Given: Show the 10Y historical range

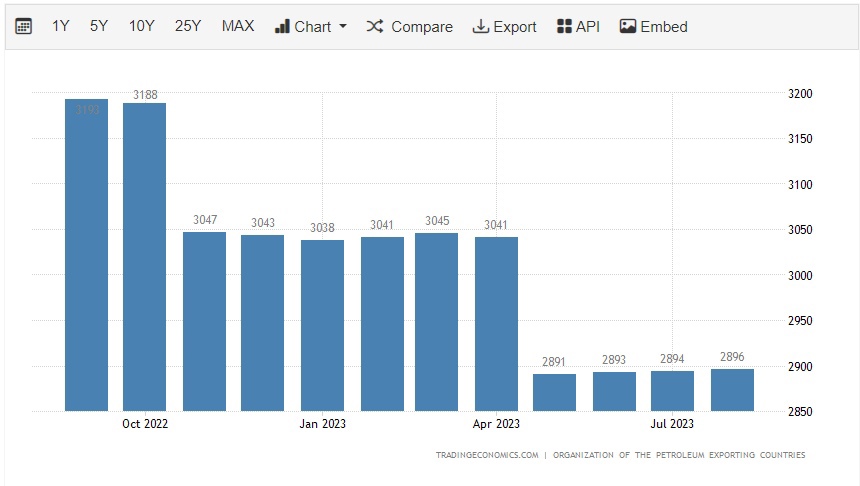Looking at the screenshot, I should point(141,27).
